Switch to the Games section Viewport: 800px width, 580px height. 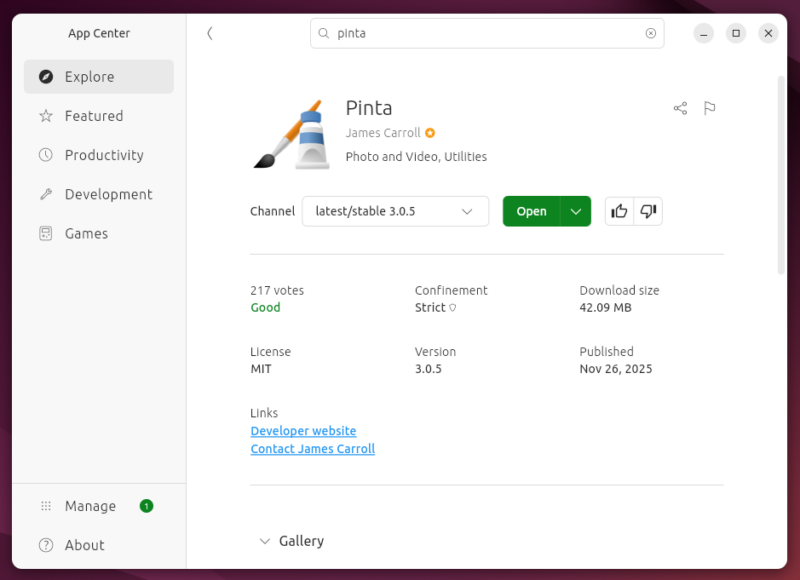[x=45, y=233]
